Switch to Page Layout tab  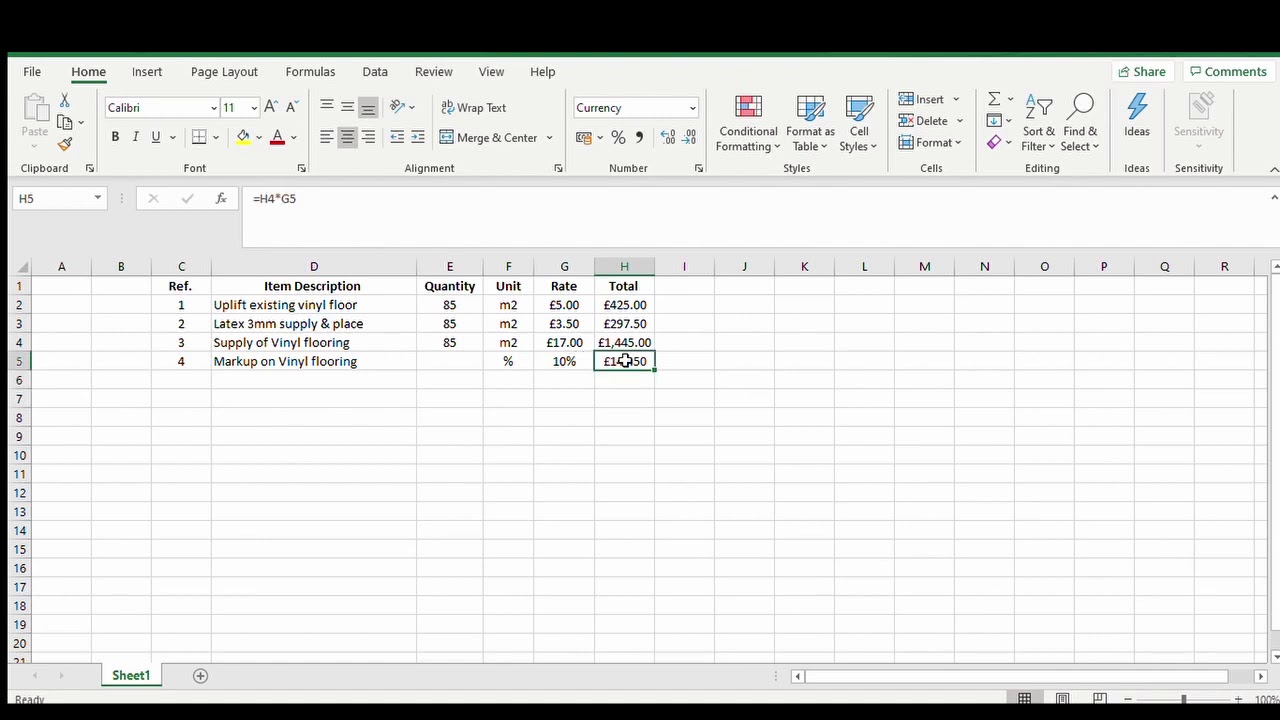coord(224,72)
